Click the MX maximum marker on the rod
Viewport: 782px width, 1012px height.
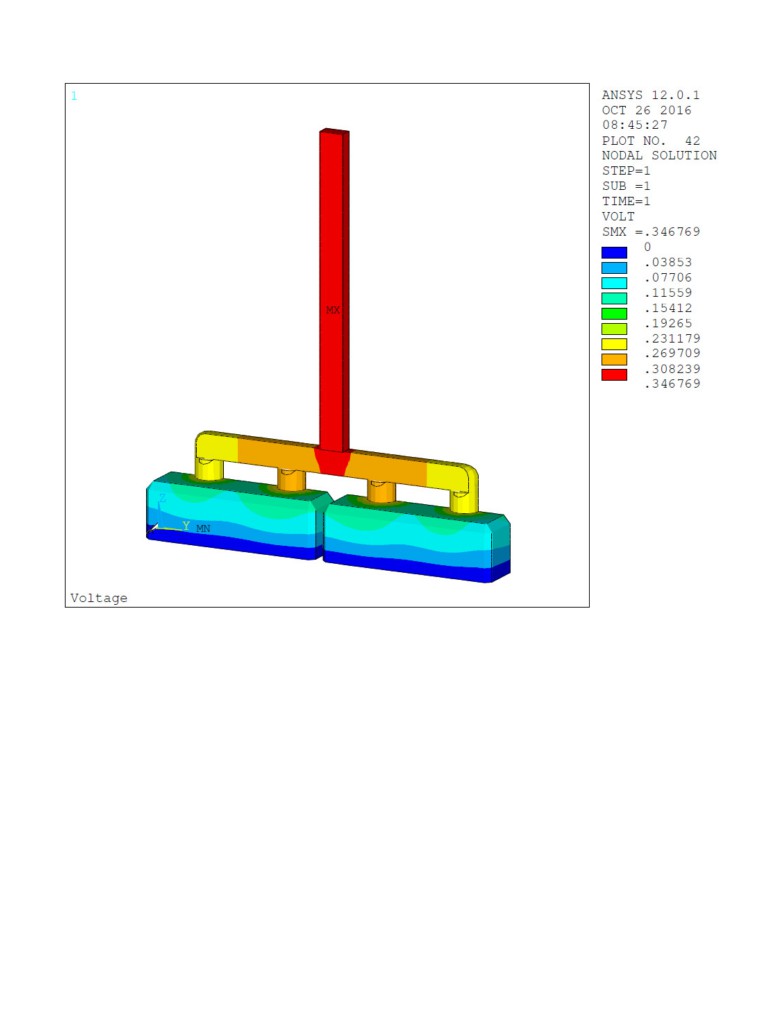333,311
